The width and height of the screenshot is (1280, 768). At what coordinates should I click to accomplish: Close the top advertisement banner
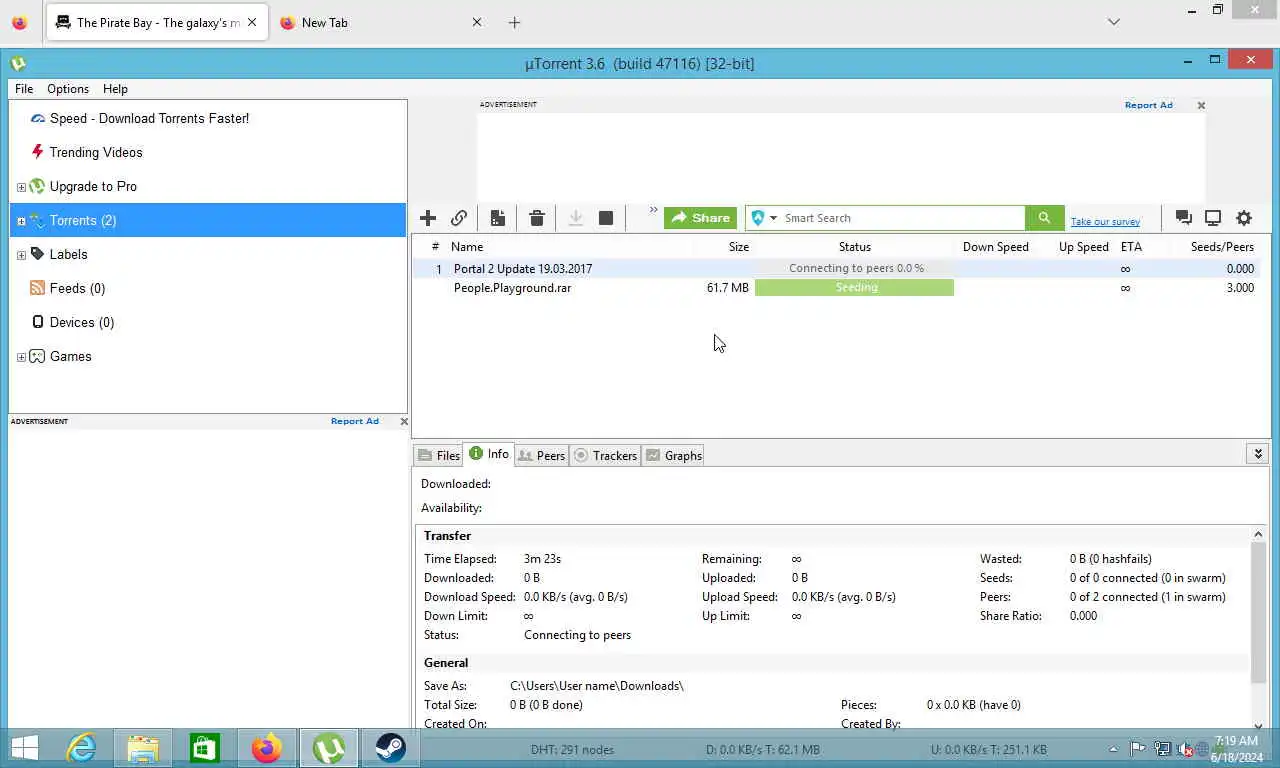1201,105
